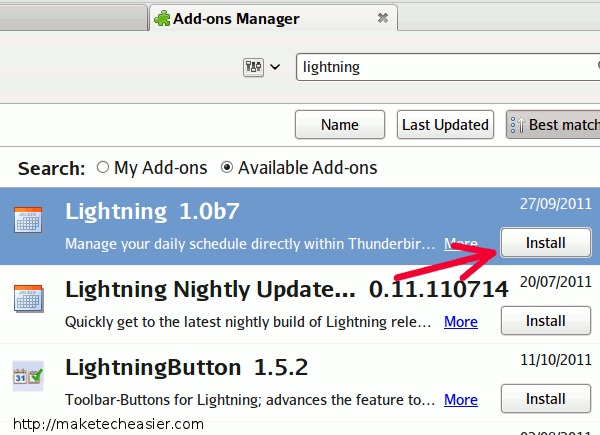Click the Lightning 1.0b7 description text
The image size is (600, 435).
point(250,244)
